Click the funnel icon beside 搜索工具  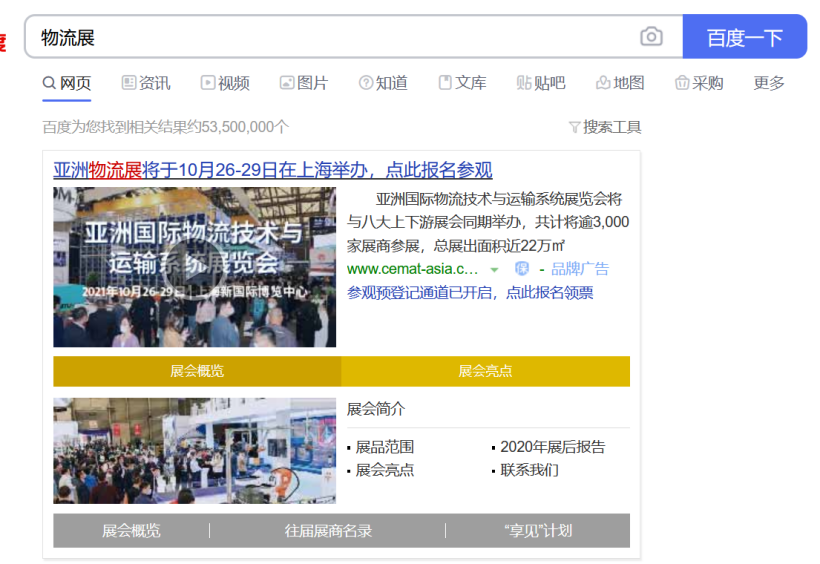[x=574, y=127]
